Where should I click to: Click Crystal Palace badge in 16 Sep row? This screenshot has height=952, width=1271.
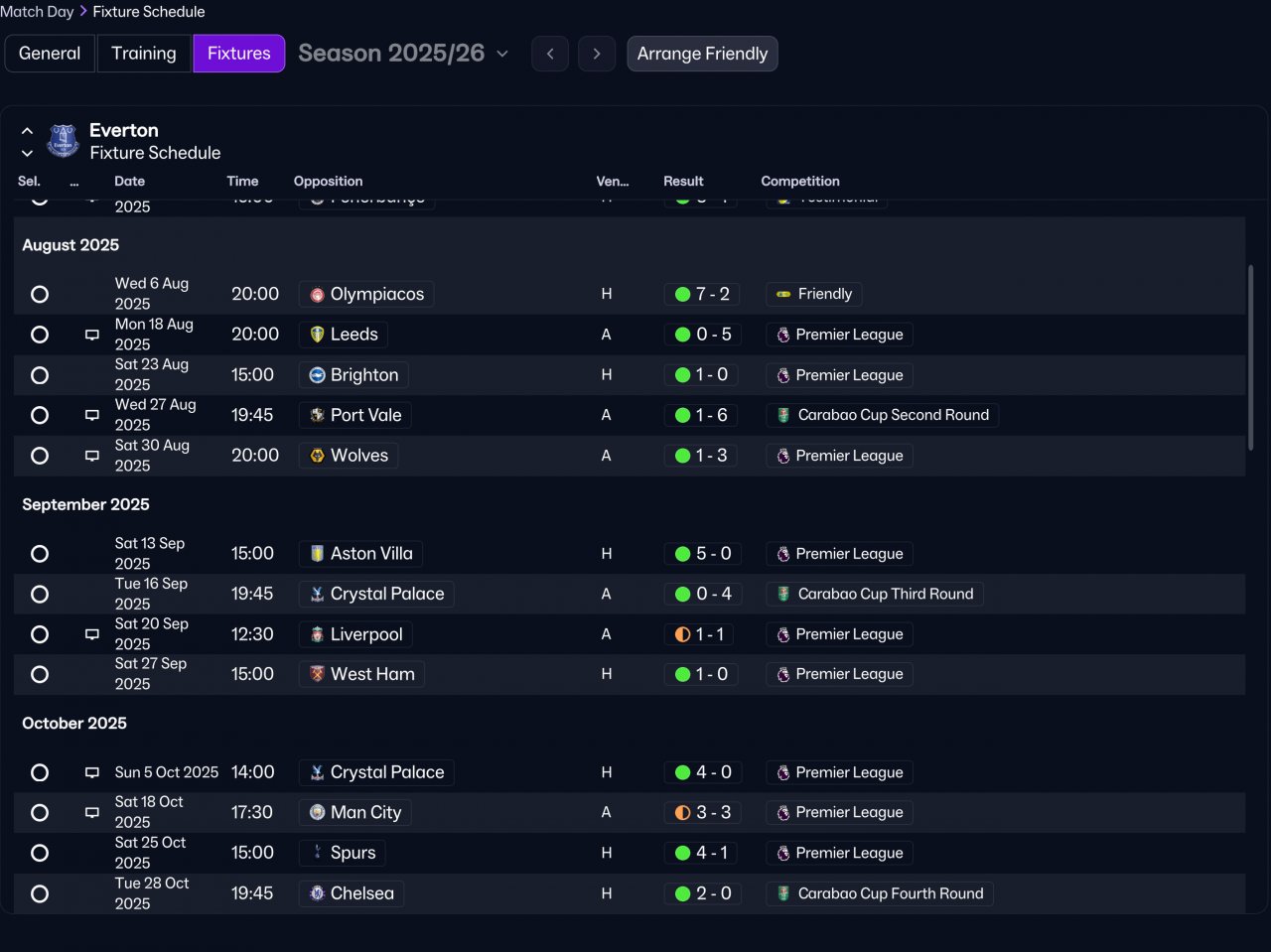pyautogui.click(x=317, y=594)
